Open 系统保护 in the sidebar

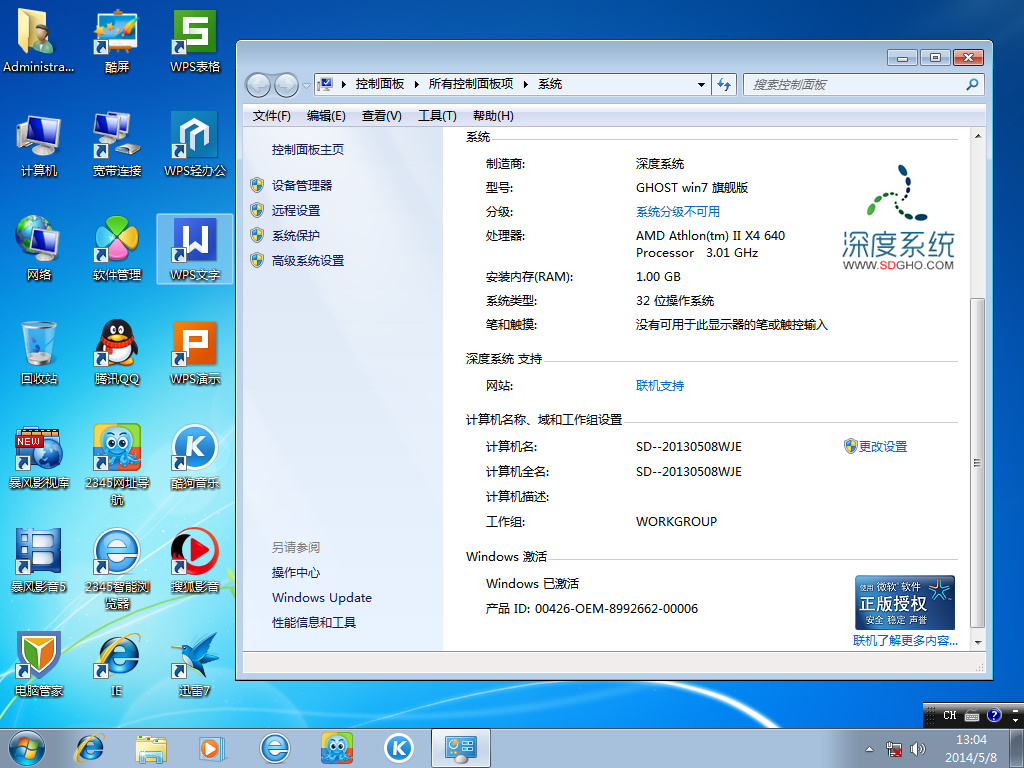[296, 235]
